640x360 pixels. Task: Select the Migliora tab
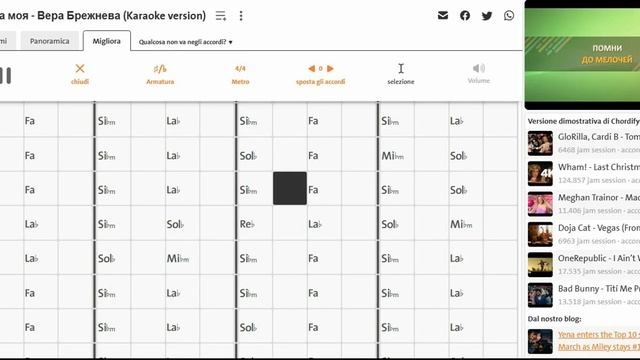(107, 41)
